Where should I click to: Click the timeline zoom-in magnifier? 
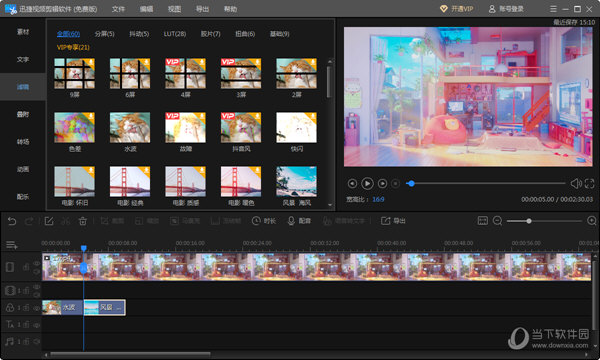(592, 221)
